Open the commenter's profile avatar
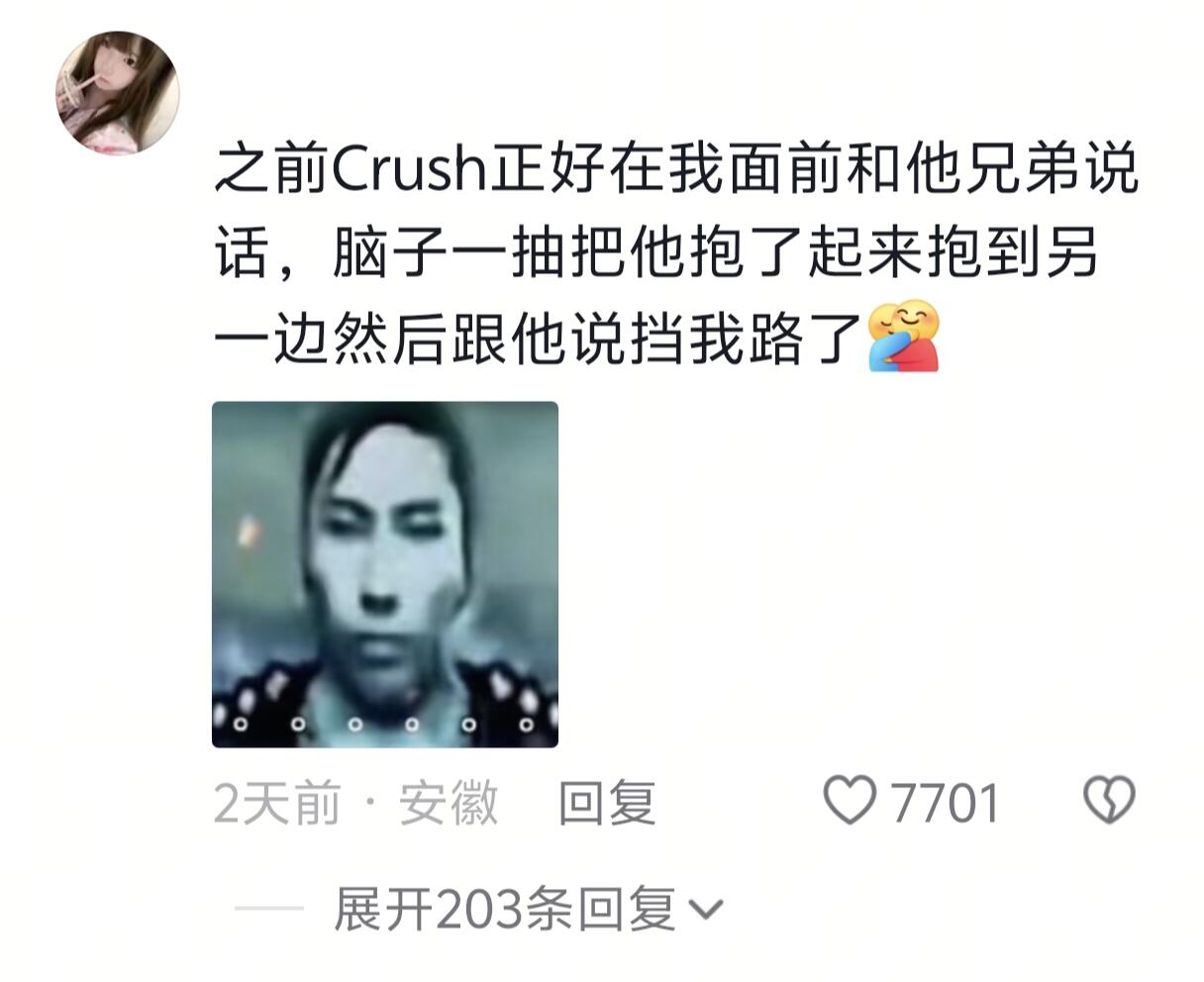This screenshot has width=1204, height=982. [117, 93]
